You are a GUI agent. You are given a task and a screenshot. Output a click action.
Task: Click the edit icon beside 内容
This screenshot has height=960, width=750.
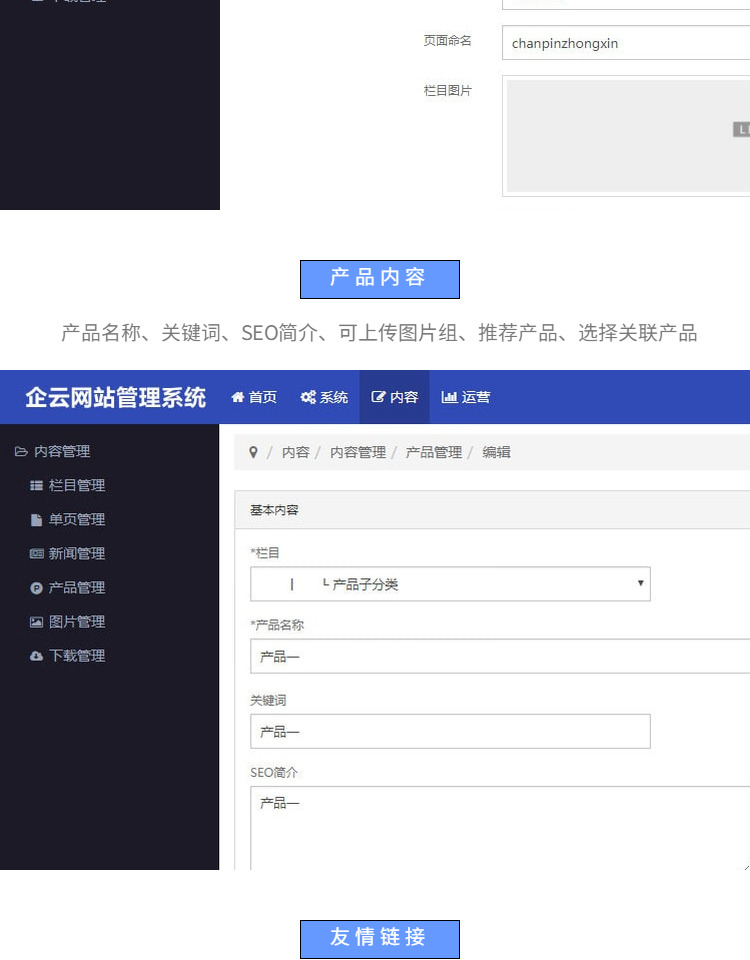click(379, 397)
